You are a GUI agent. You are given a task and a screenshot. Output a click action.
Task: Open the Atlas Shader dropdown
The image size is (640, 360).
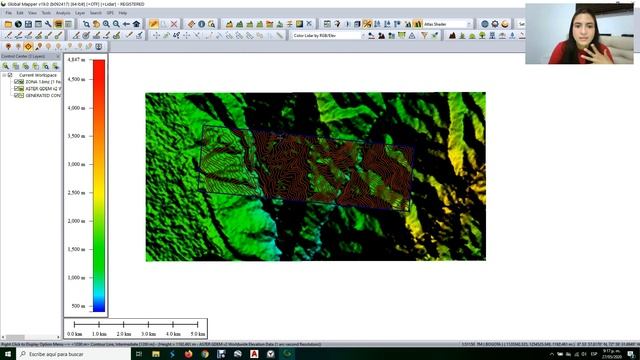pyautogui.click(x=448, y=24)
